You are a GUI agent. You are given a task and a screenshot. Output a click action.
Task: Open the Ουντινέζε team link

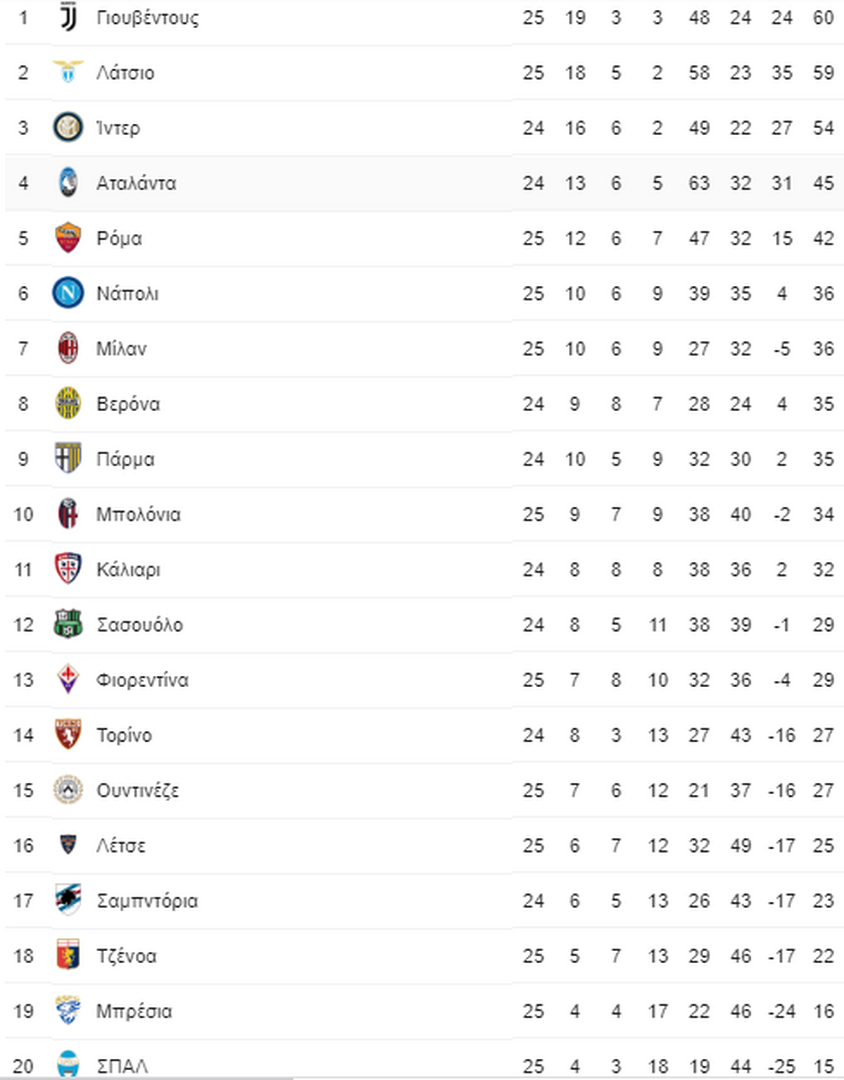[138, 791]
